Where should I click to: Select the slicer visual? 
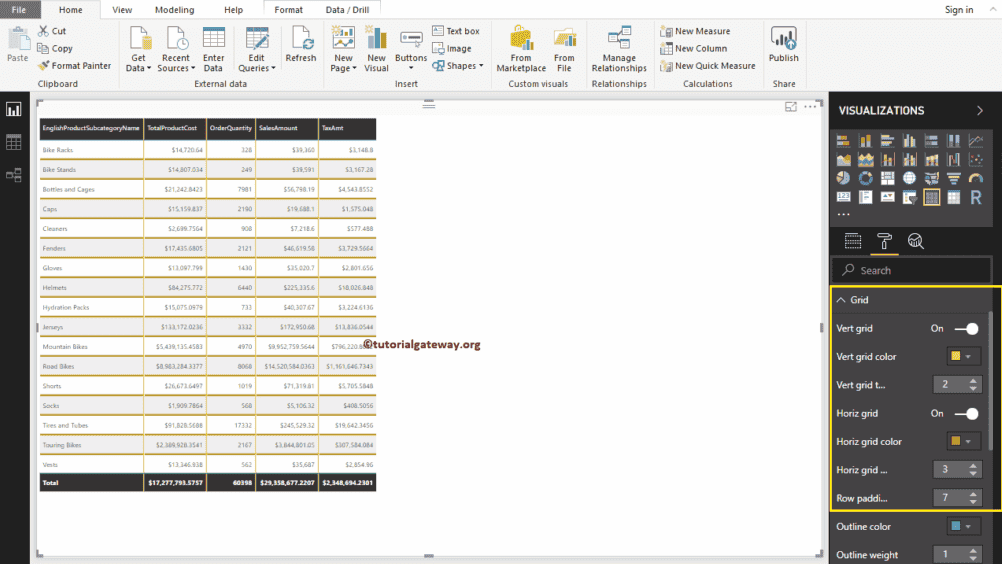[909, 197]
